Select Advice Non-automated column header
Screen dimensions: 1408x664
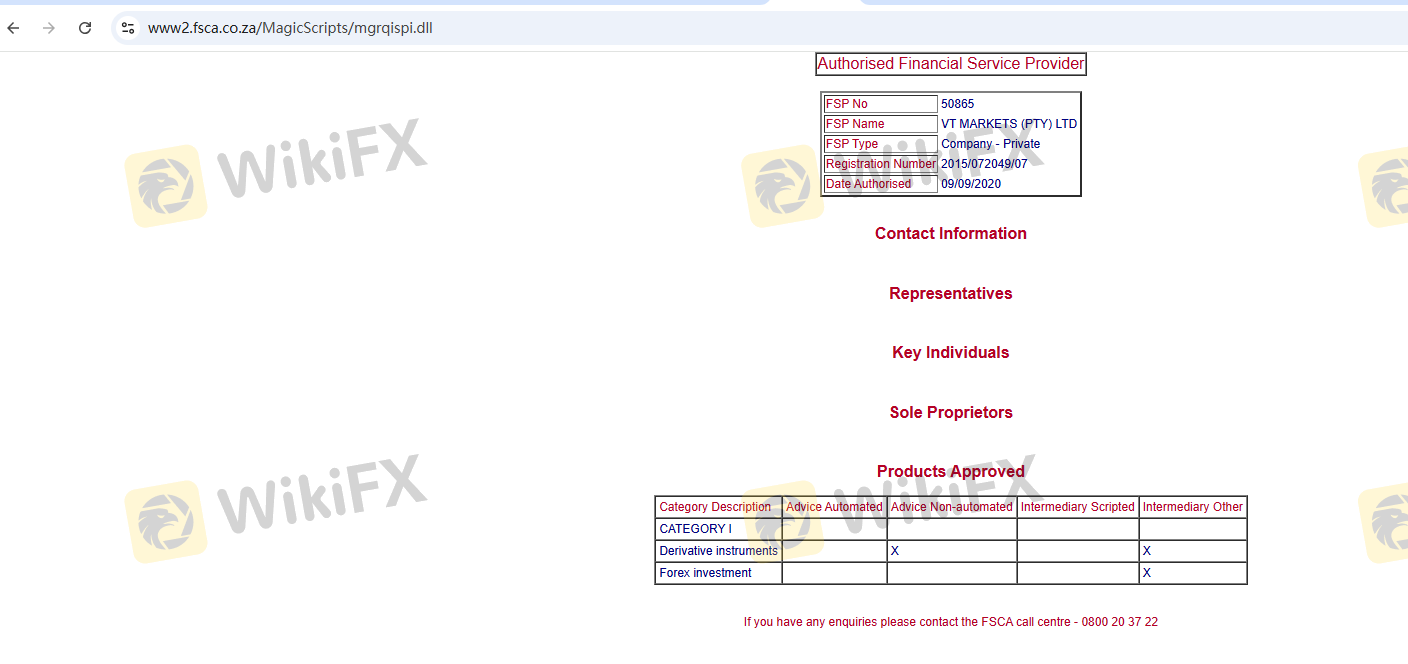tap(951, 507)
